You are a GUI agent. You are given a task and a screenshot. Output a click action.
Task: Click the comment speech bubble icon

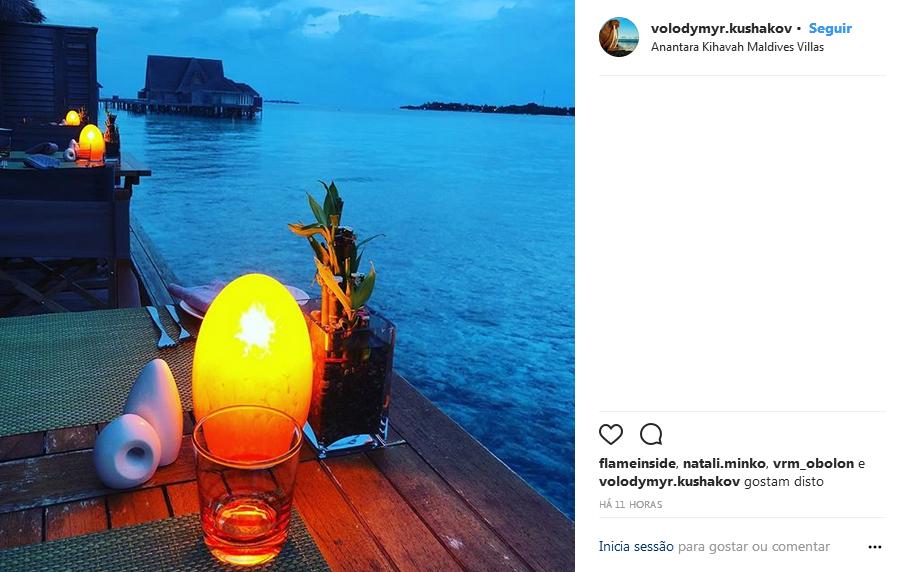pos(651,434)
